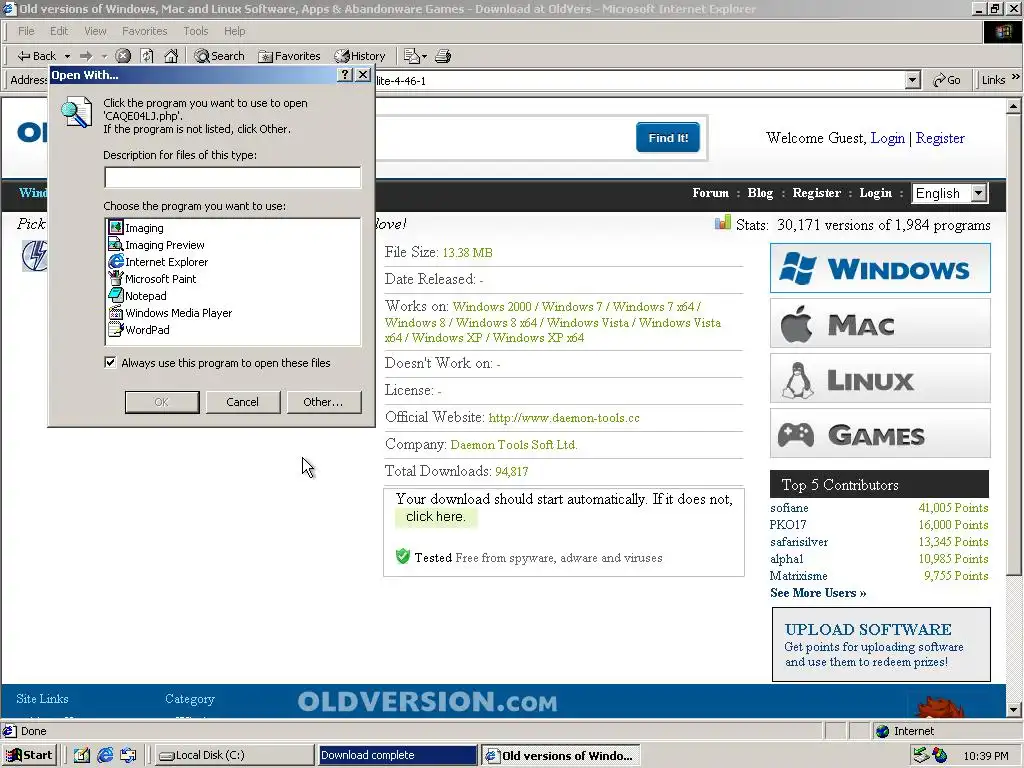Open the Upload Software banner

click(x=881, y=645)
